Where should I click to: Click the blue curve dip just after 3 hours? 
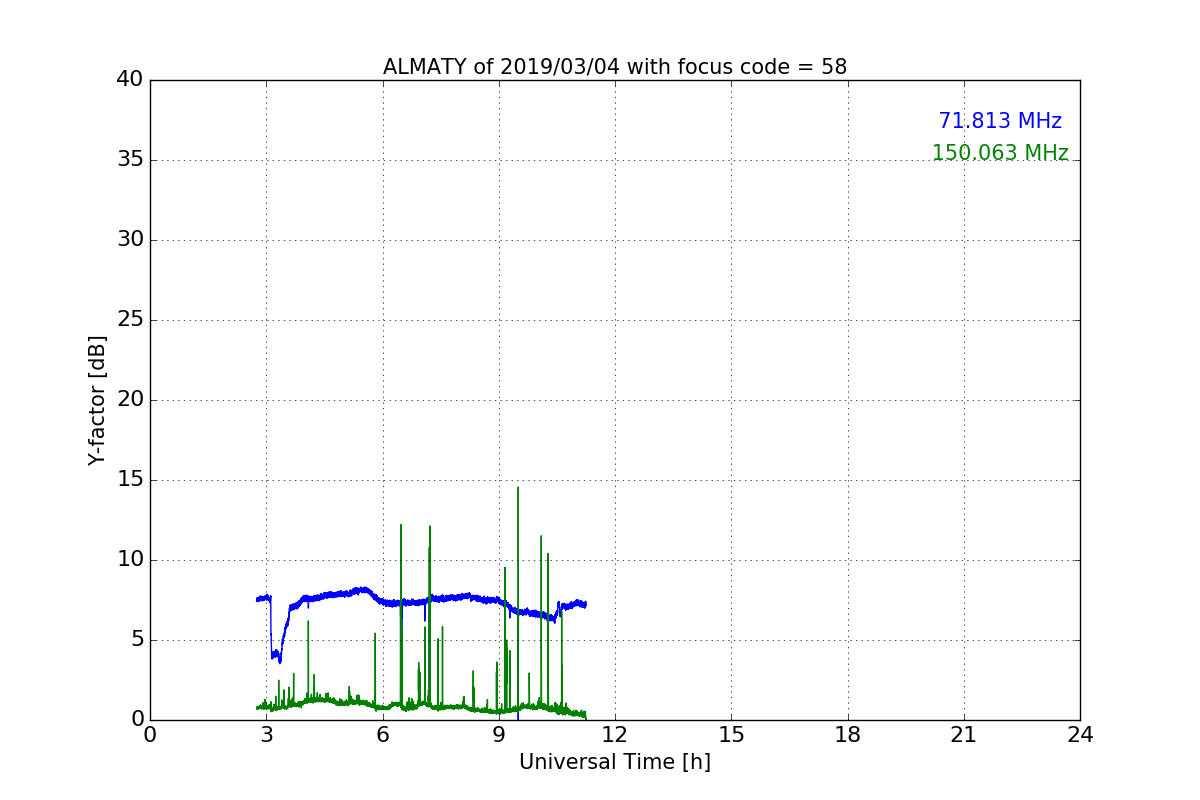tap(275, 655)
